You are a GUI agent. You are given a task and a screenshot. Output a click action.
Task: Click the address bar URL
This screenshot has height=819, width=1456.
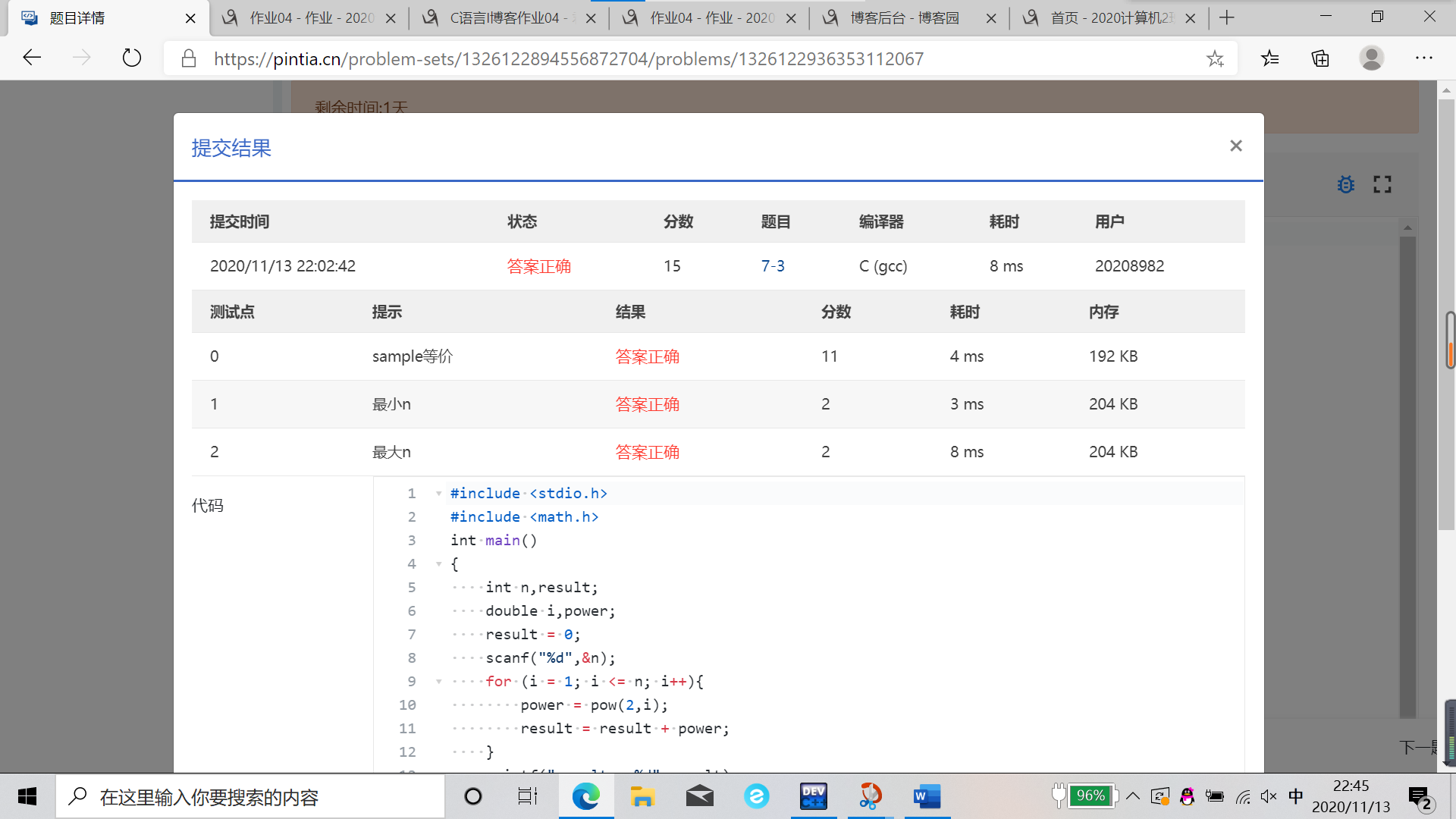tap(569, 58)
